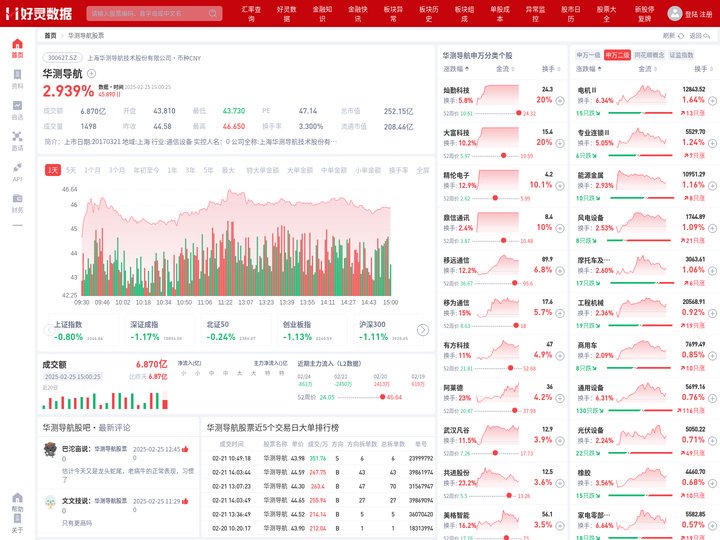The height and width of the screenshot is (540, 720).
Task: Open the 财务 finance sidebar icon
Action: (x=17, y=203)
